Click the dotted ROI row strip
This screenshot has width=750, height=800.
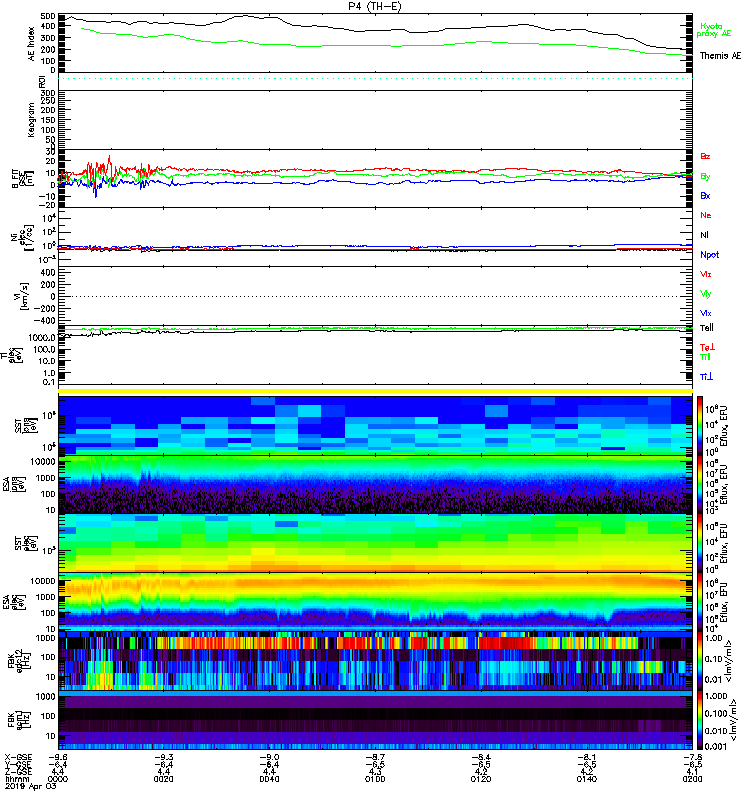(375, 79)
